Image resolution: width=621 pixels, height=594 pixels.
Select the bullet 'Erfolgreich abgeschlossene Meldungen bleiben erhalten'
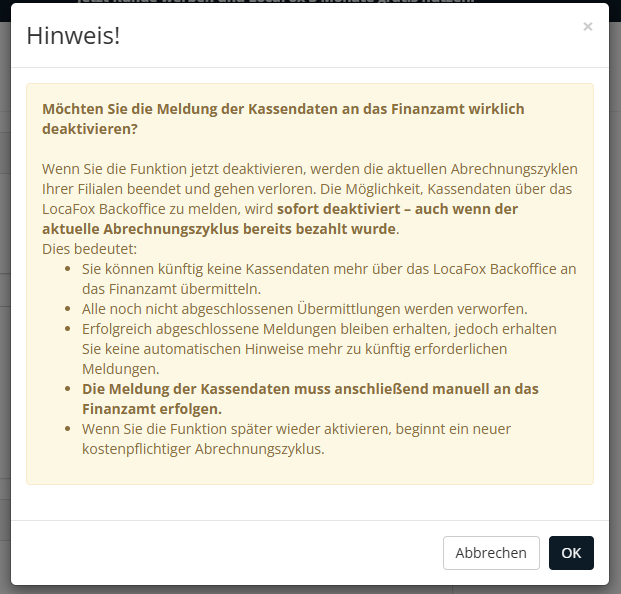point(318,329)
